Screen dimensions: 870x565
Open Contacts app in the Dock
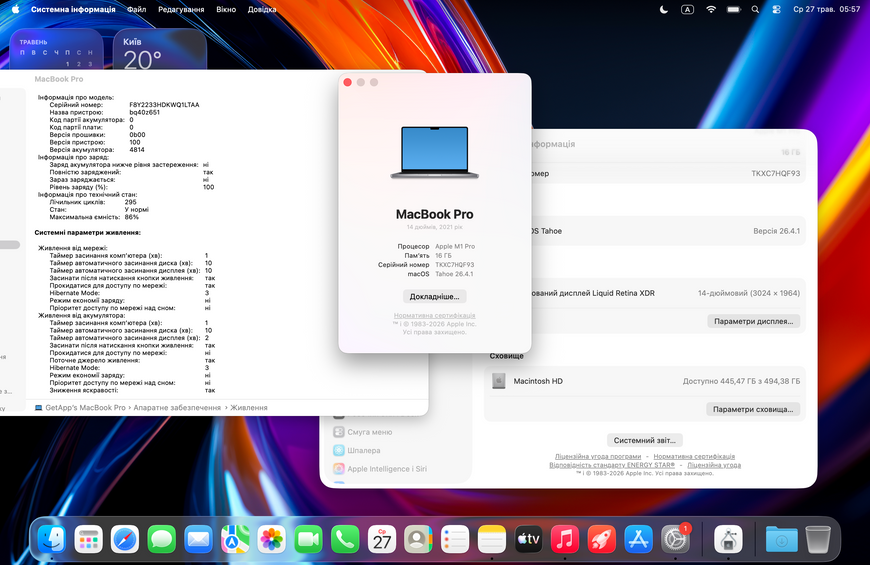(x=418, y=539)
